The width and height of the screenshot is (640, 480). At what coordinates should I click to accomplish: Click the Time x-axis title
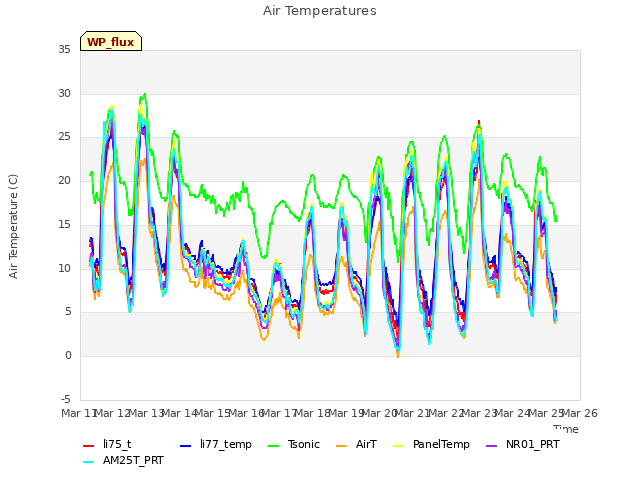tap(566, 429)
